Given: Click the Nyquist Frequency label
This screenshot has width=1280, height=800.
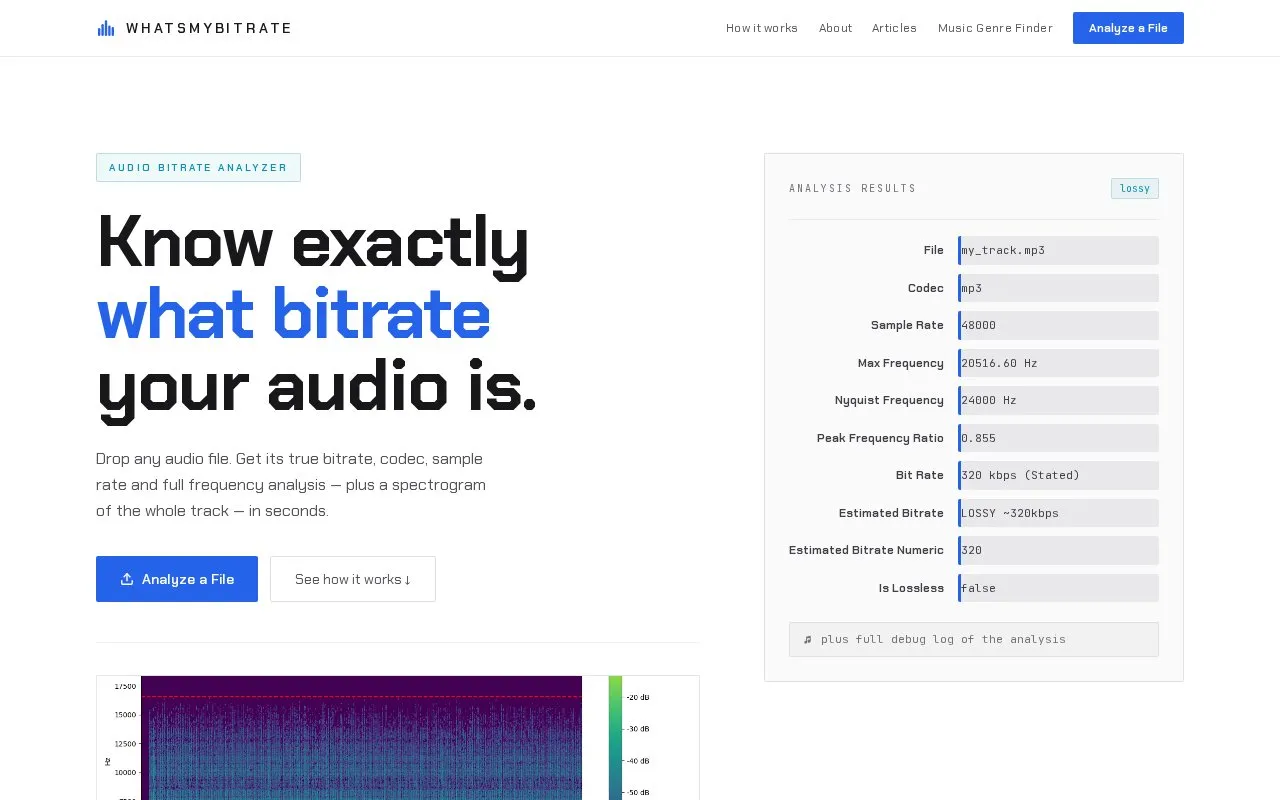Looking at the screenshot, I should click(x=889, y=400).
